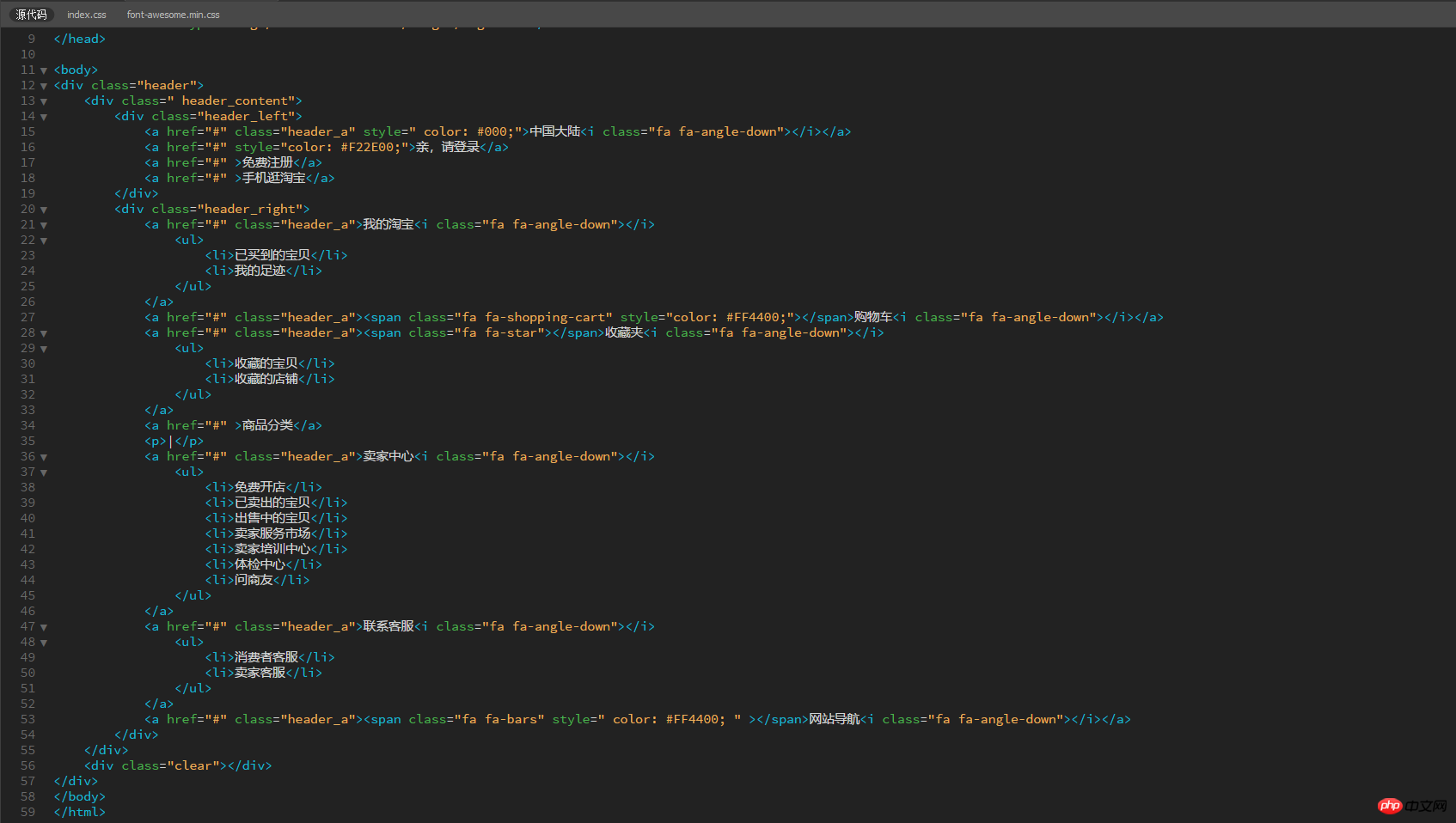Click the text 卖家中心 on line 36
The image size is (1456, 823).
coord(388,456)
